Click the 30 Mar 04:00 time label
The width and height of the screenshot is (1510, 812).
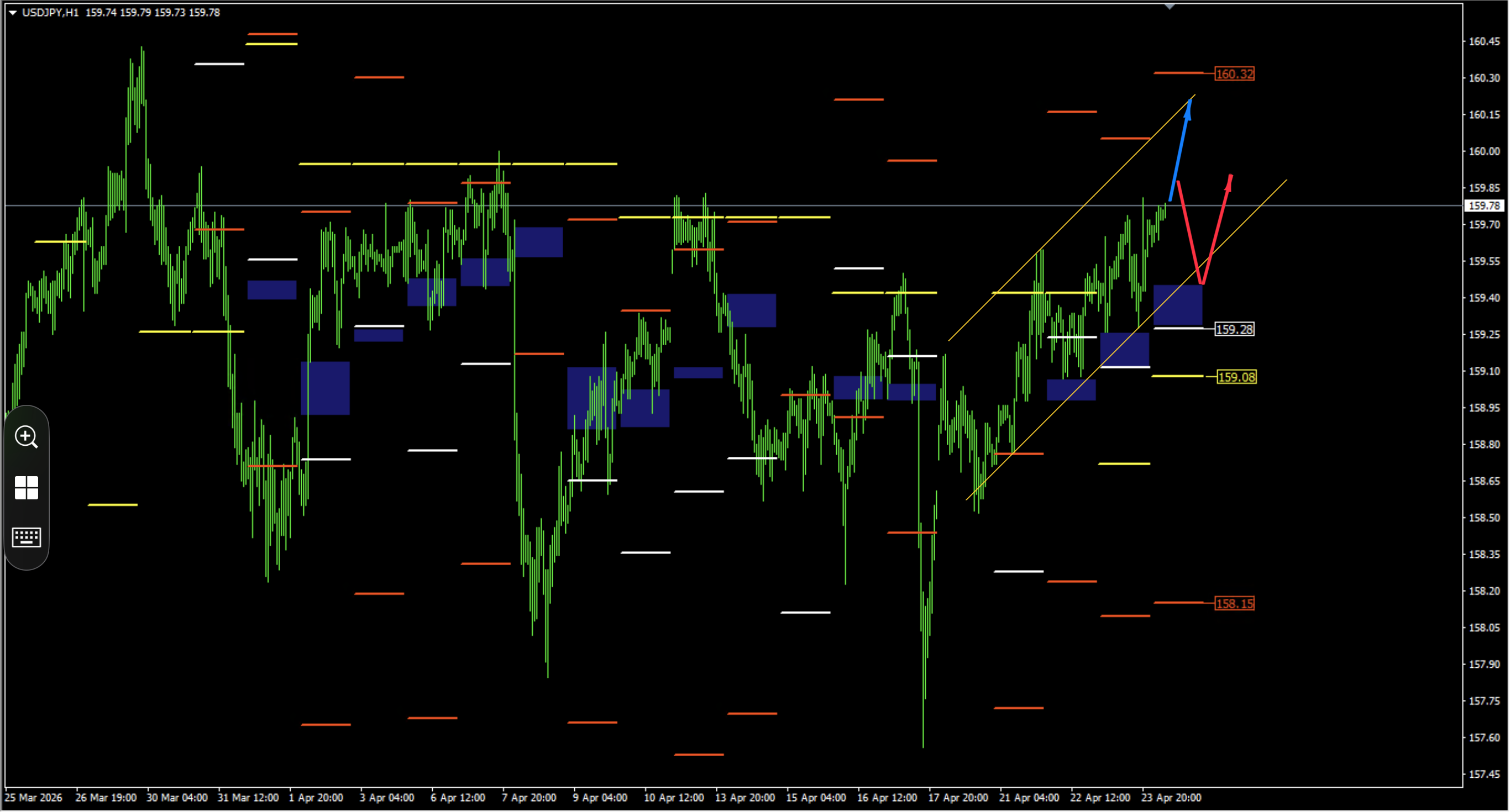(x=177, y=797)
